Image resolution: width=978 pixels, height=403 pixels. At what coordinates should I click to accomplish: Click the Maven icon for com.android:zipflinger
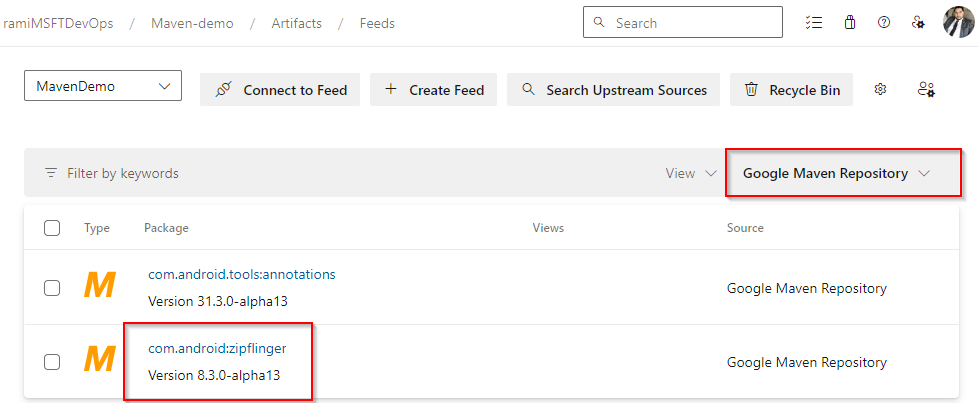(100, 360)
